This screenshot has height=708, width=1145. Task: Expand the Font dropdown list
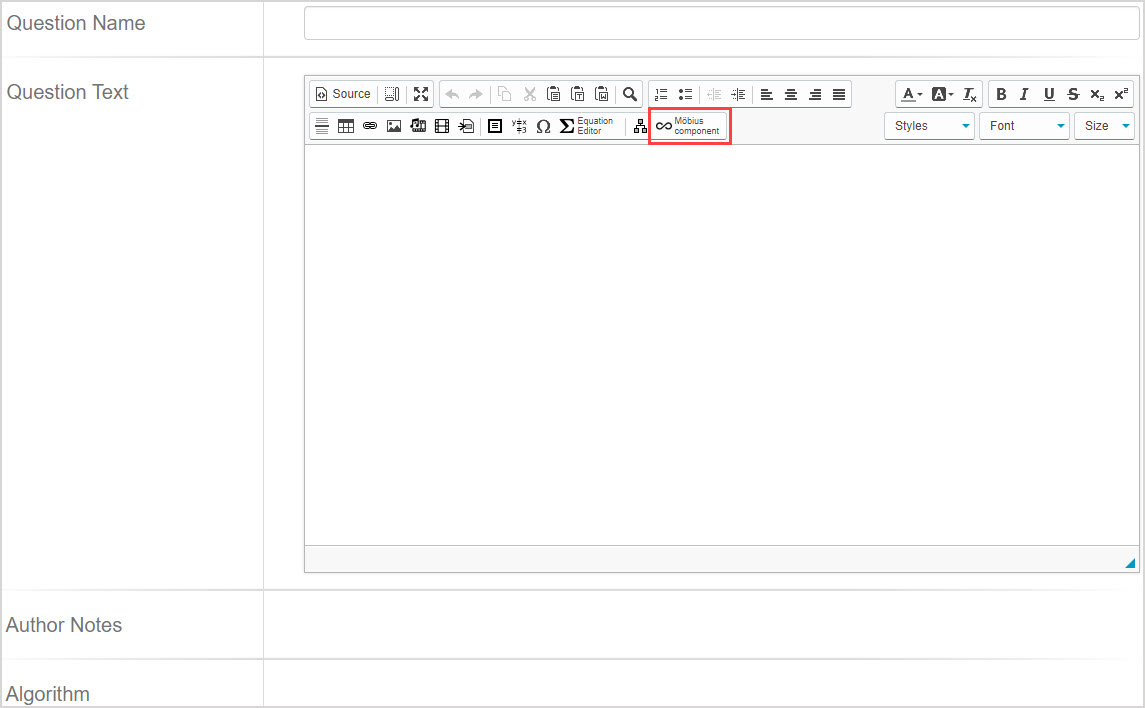pyautogui.click(x=1024, y=126)
